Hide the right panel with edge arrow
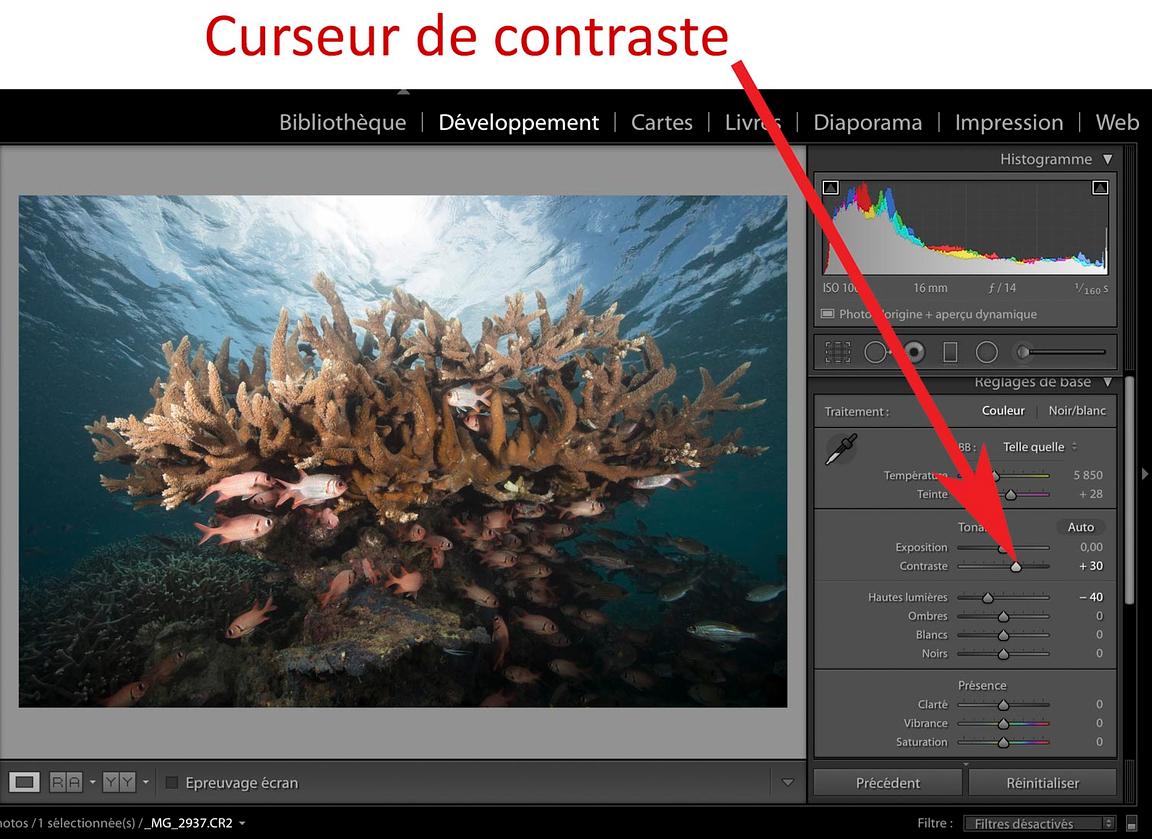This screenshot has width=1152, height=839. pyautogui.click(x=1145, y=475)
